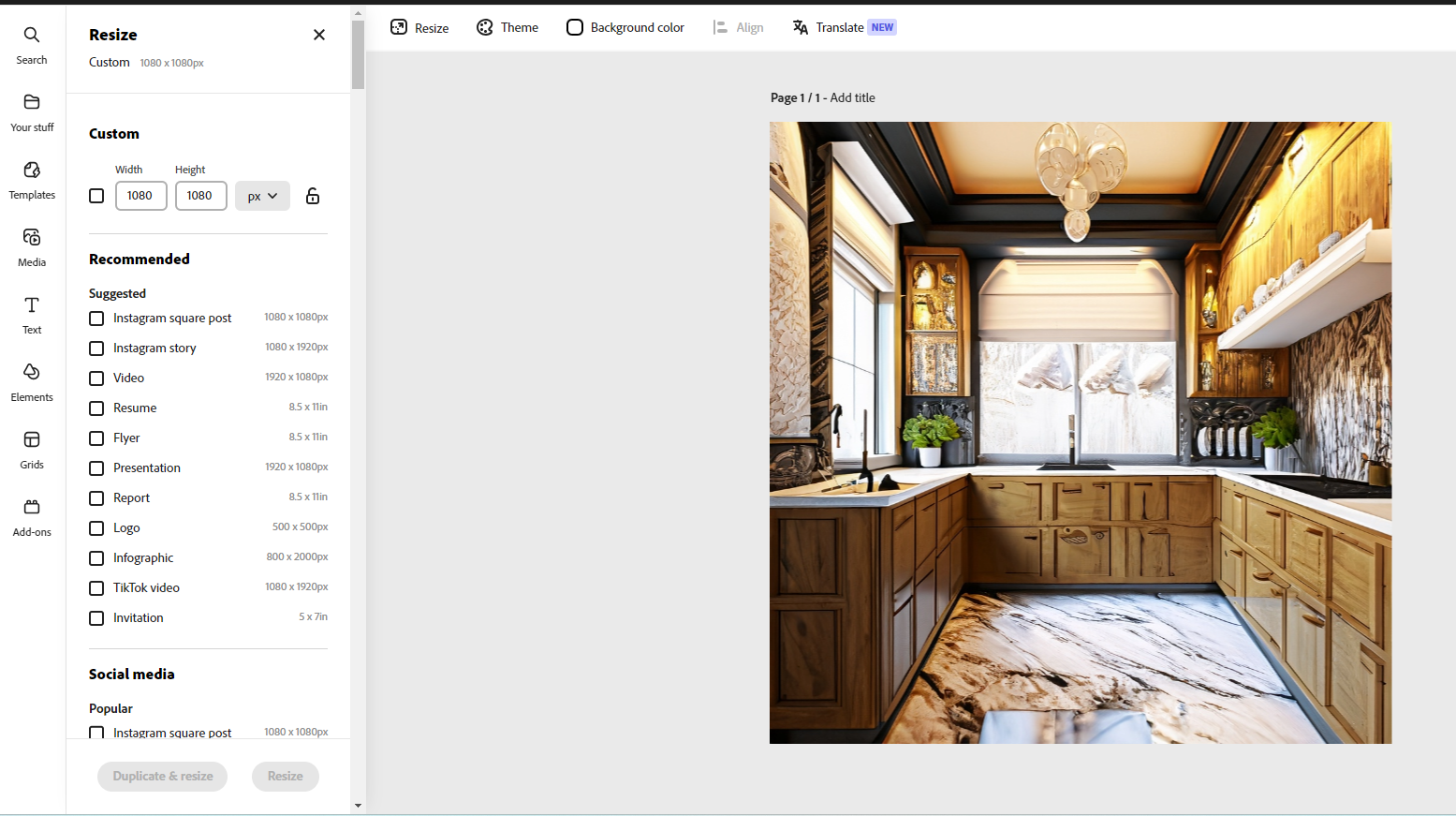Check the Invitation size option
This screenshot has height=816, width=1456.
click(x=96, y=618)
